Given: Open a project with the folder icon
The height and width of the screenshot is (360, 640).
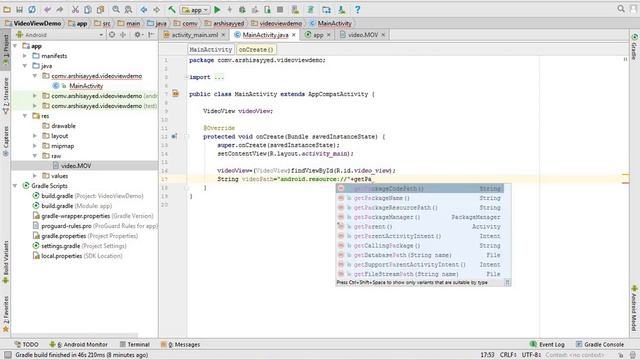Looking at the screenshot, I should [x=7, y=9].
